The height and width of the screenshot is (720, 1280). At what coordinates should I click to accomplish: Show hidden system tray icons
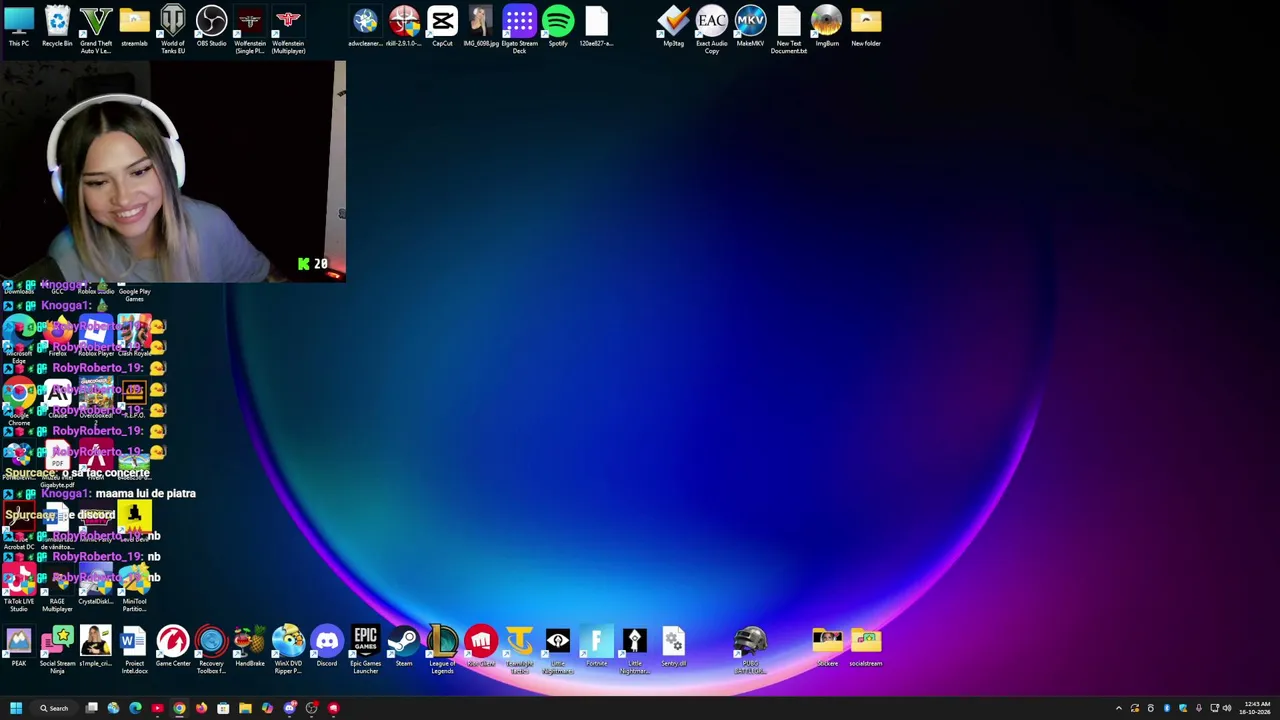tap(1119, 708)
